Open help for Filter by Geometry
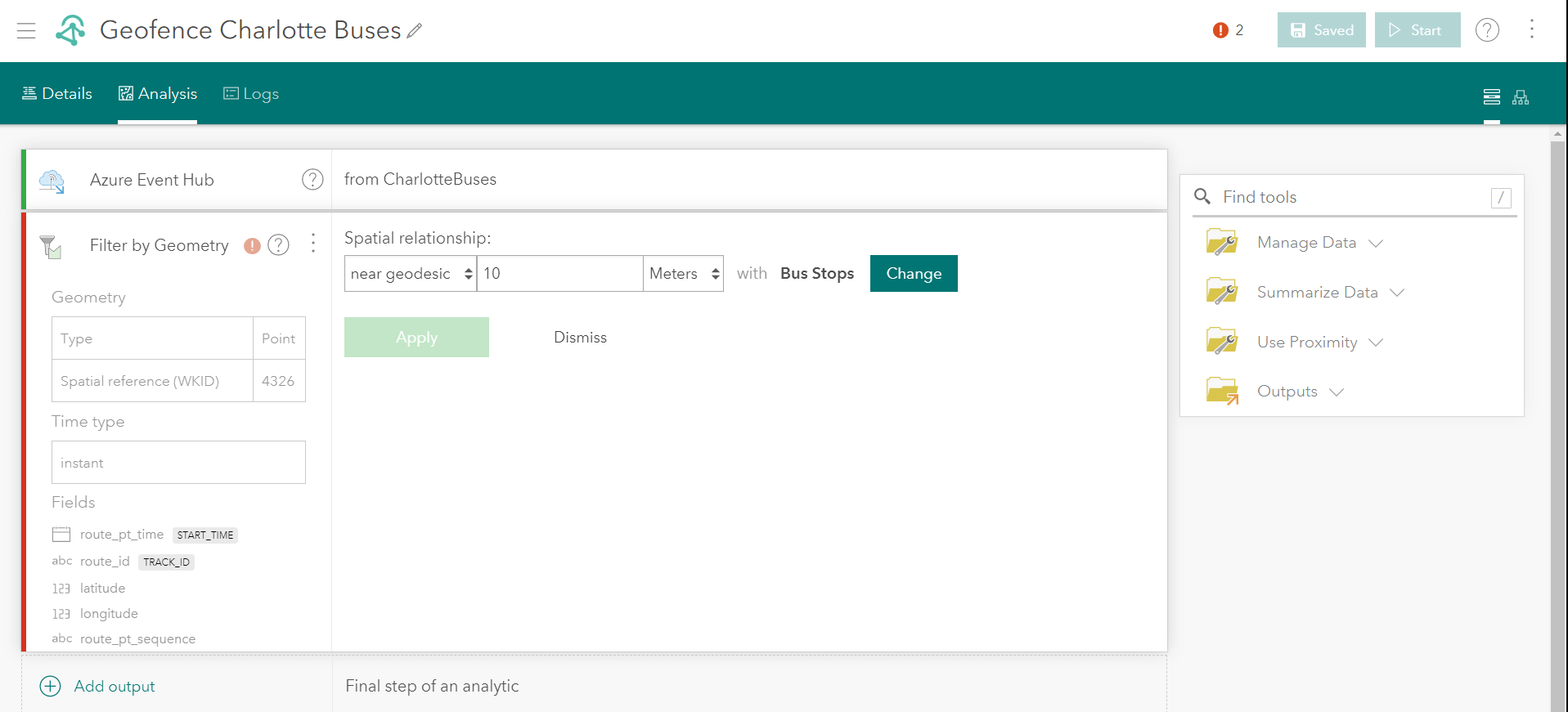The height and width of the screenshot is (712, 1568). [279, 244]
